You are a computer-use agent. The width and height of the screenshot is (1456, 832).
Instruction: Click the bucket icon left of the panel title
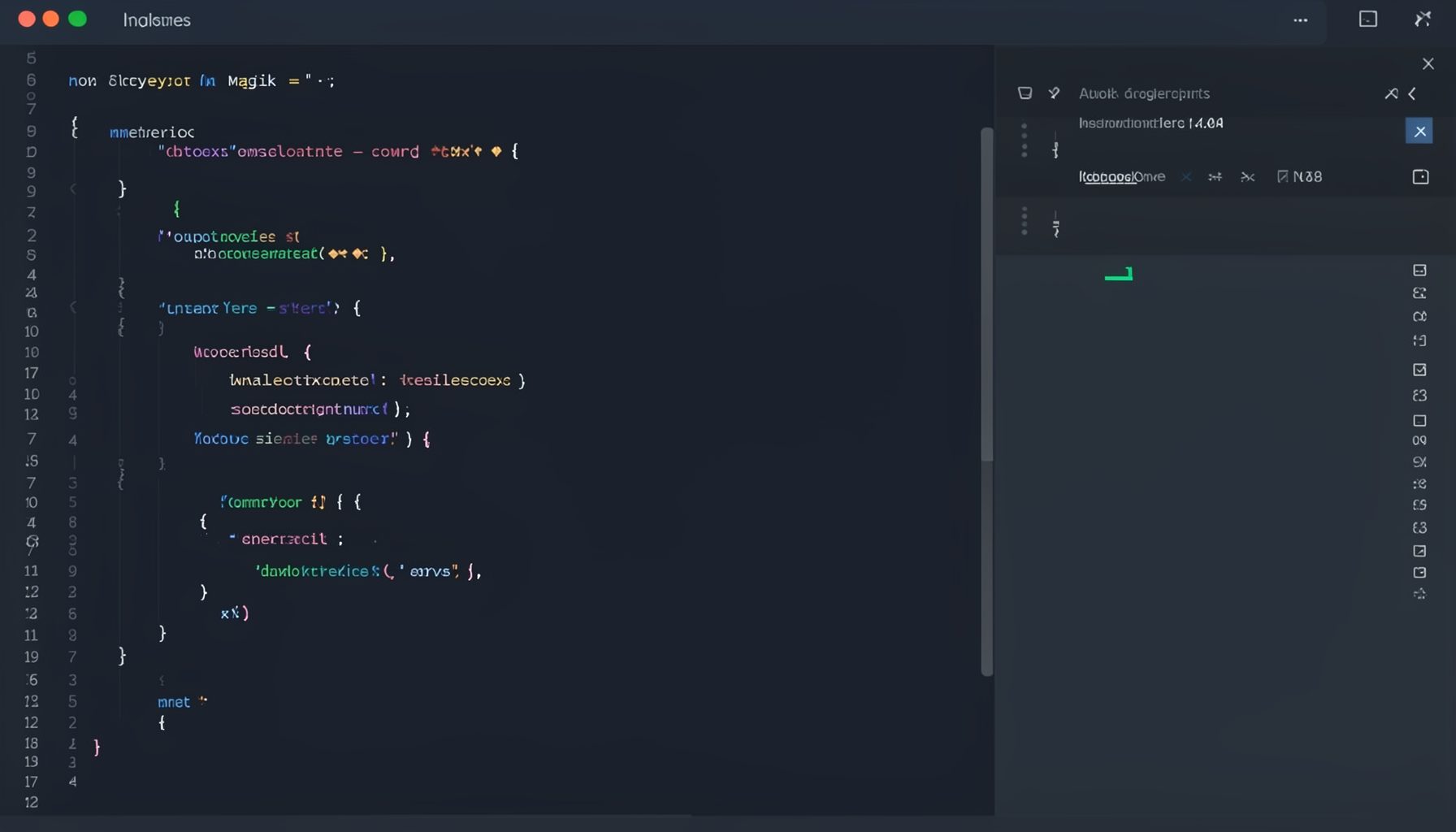[1025, 93]
